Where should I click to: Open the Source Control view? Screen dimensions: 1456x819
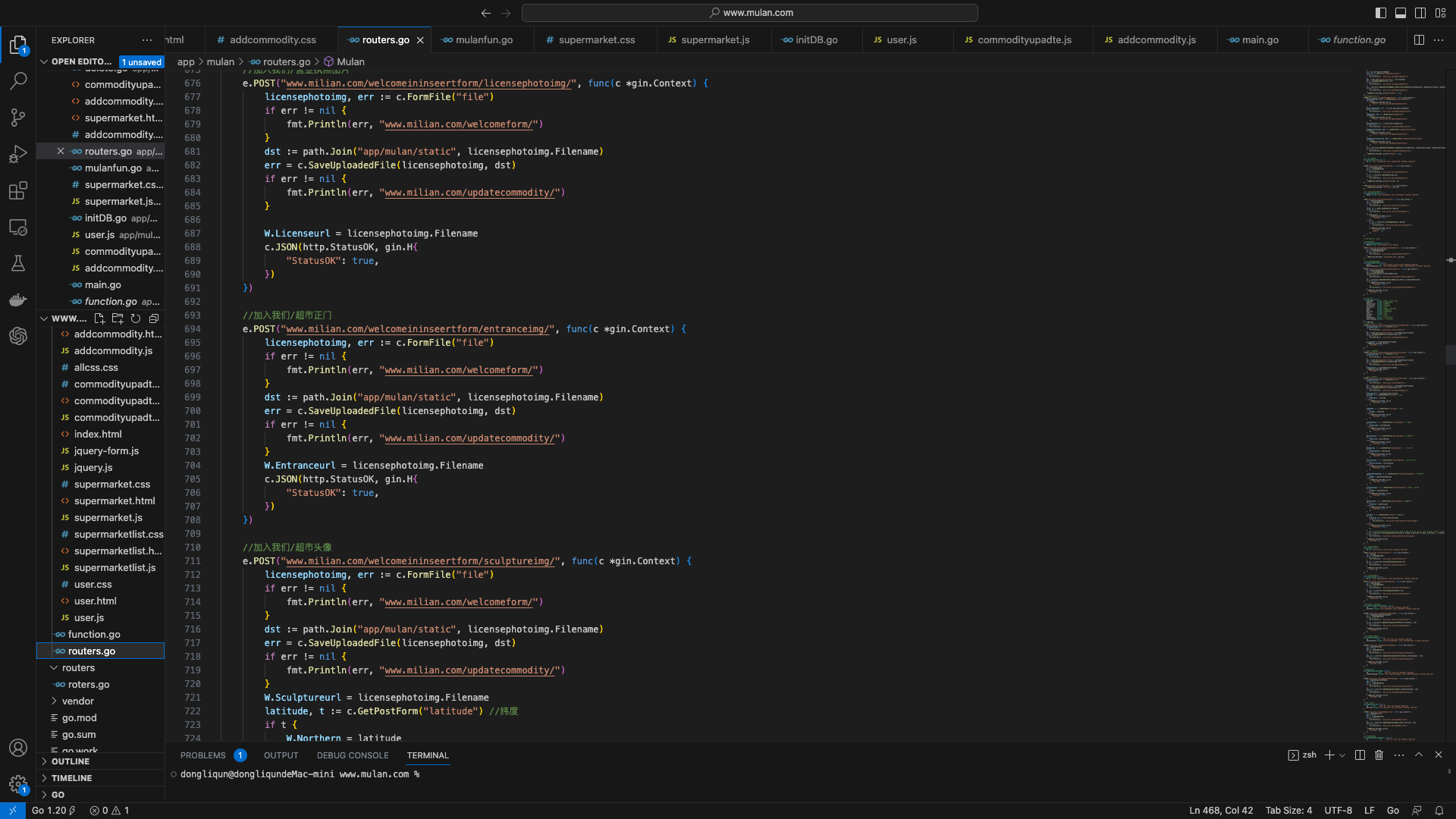pos(18,118)
